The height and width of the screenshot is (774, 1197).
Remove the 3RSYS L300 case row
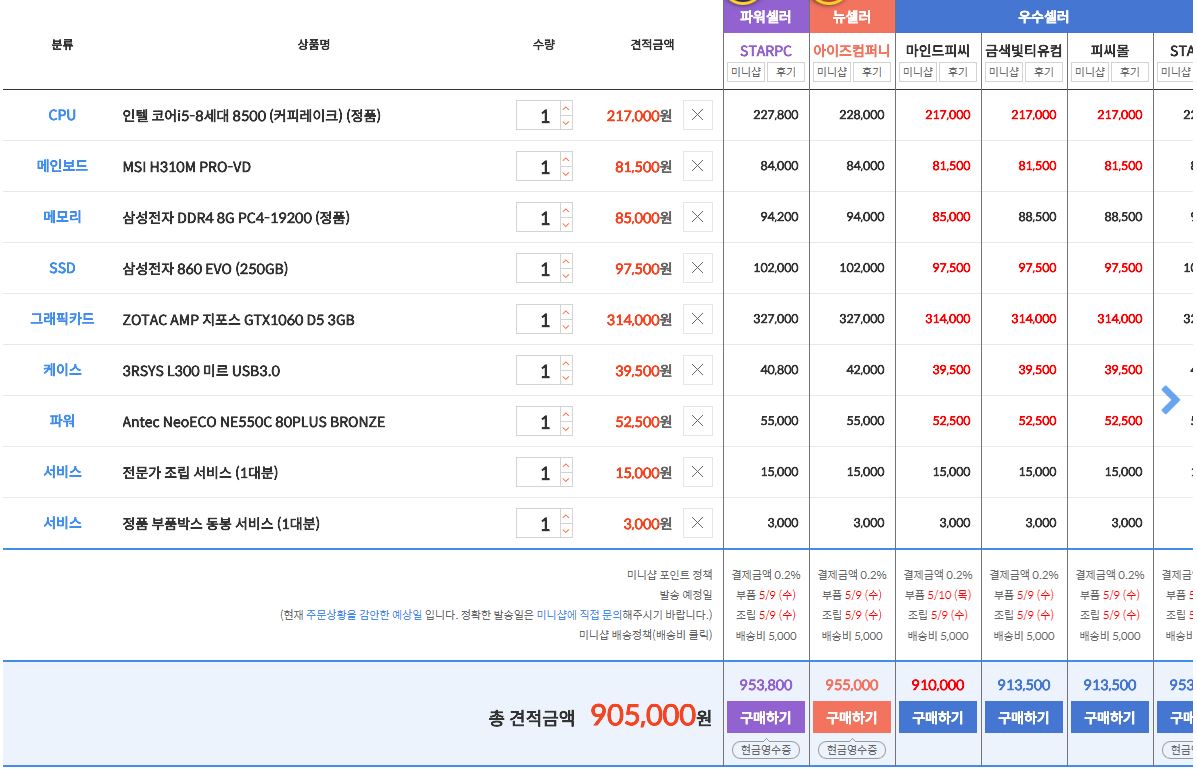(697, 370)
